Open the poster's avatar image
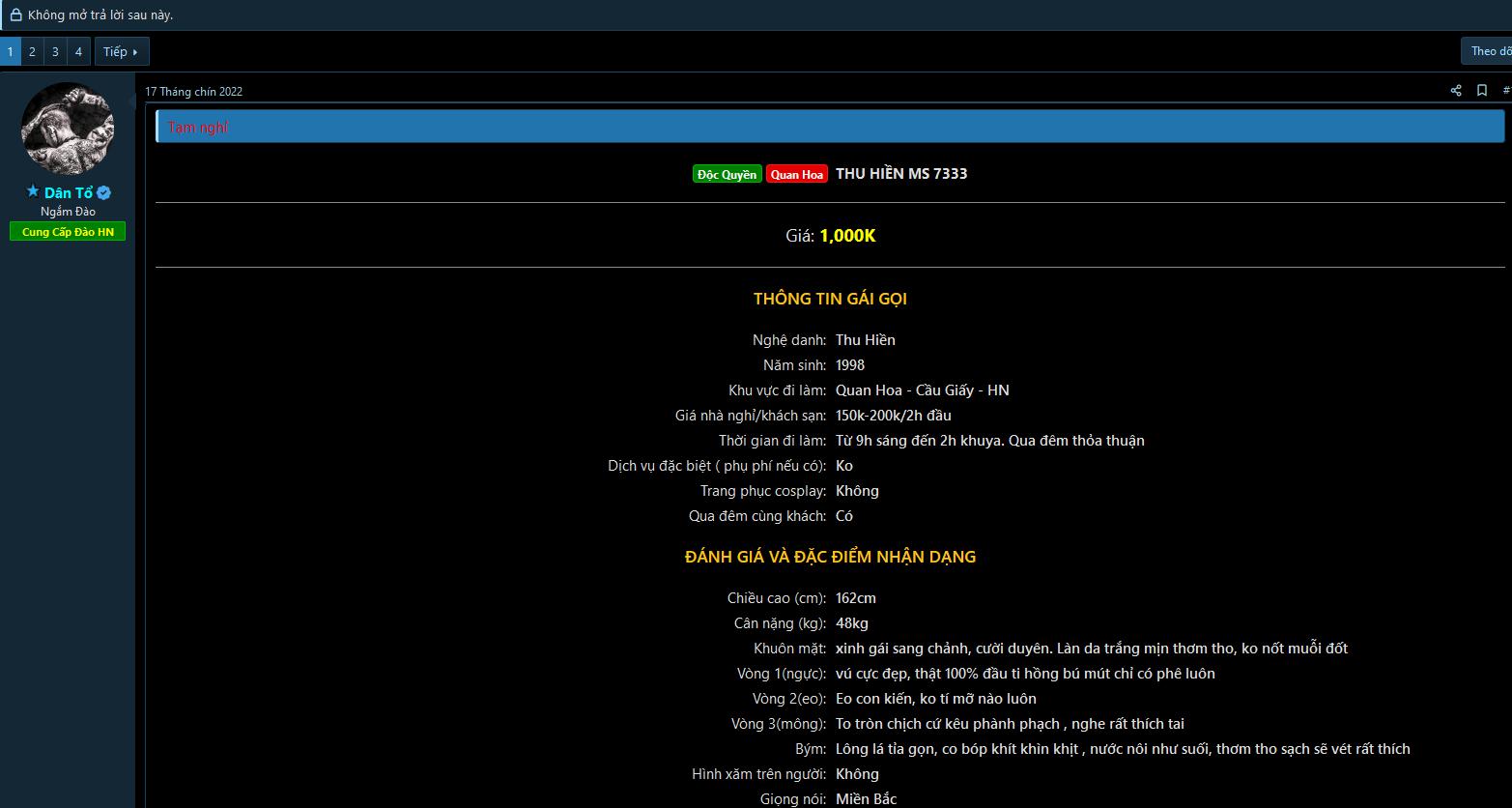The width and height of the screenshot is (1512, 808). pyautogui.click(x=68, y=129)
